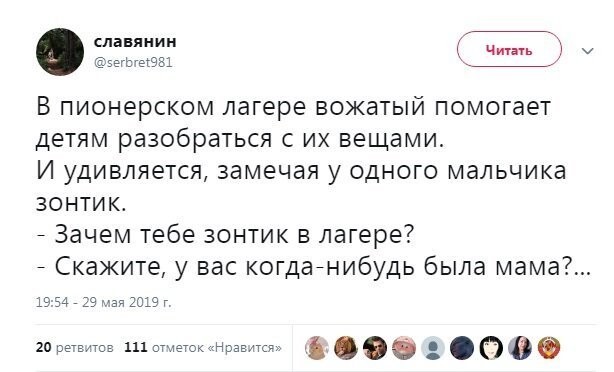View the 111 отметок «Нравится» list

click(x=202, y=347)
